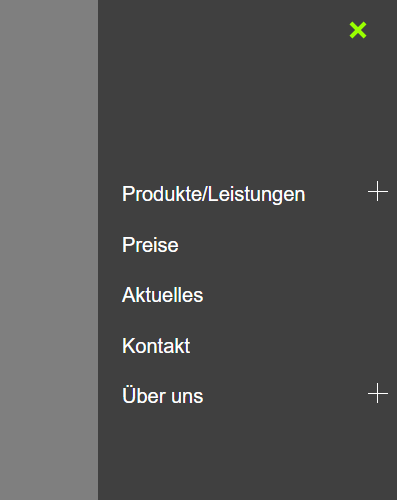
Task: Follow the Aktuelles news link
Action: coord(162,295)
